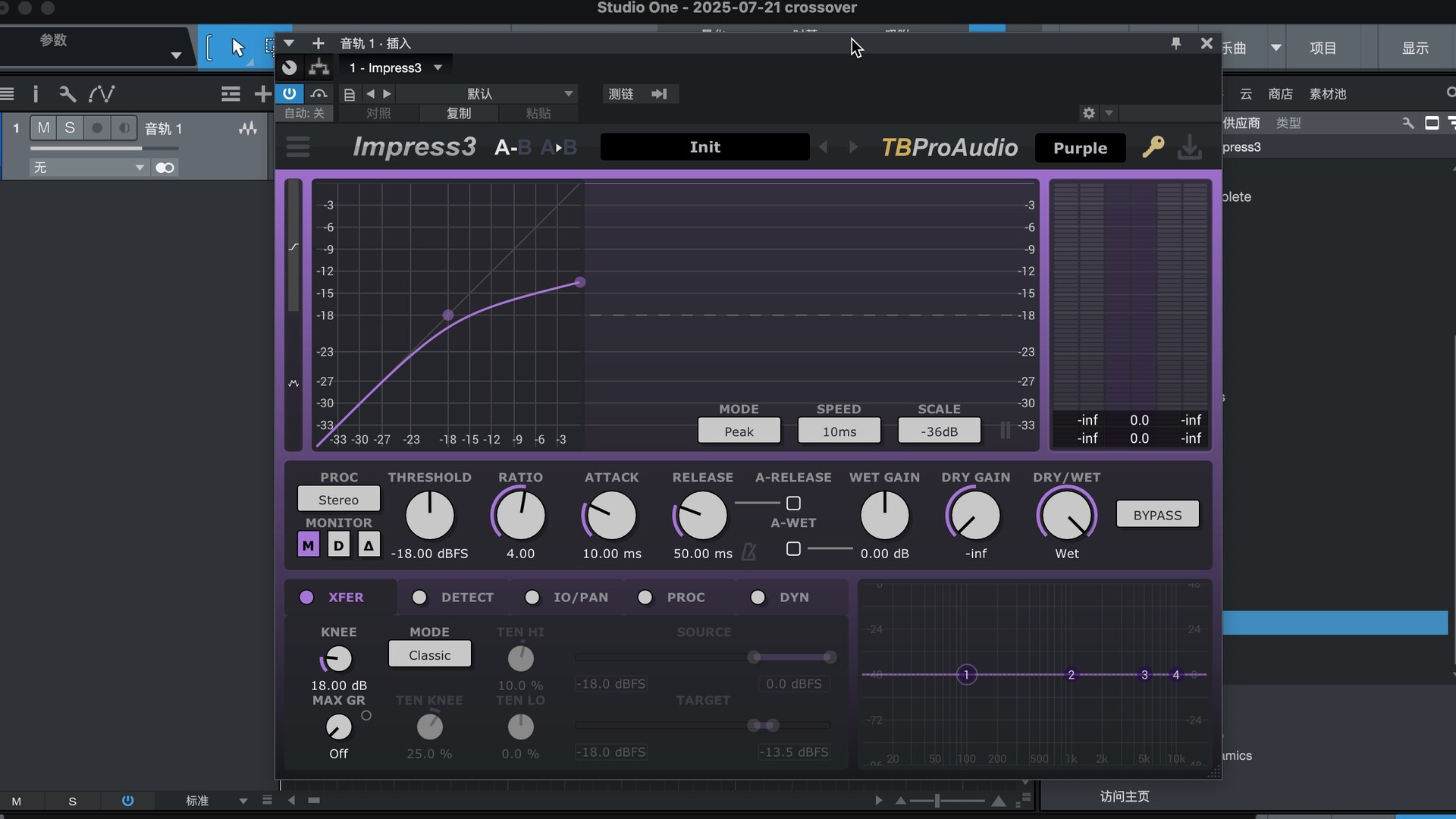Arm record on track 1
1456x819 pixels.
[x=97, y=128]
